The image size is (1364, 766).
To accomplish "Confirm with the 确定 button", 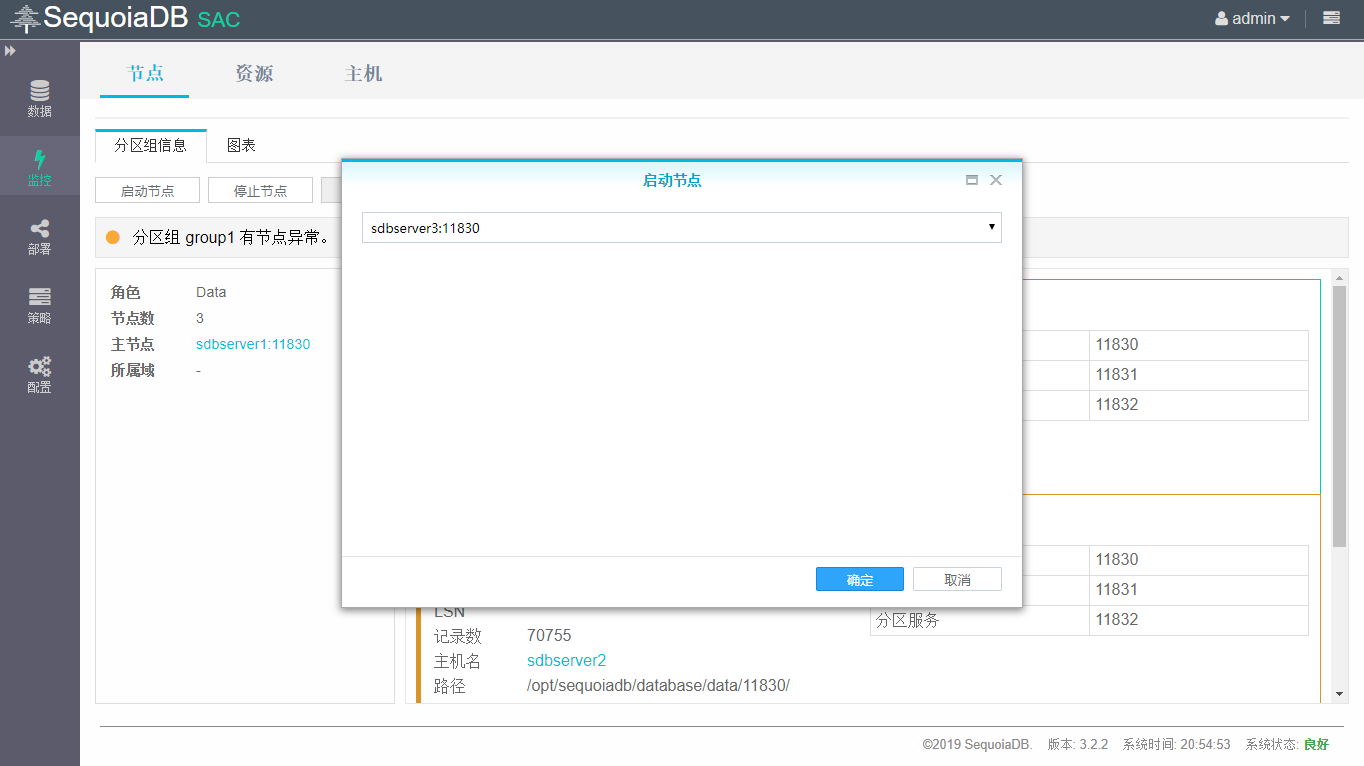I will (x=860, y=579).
